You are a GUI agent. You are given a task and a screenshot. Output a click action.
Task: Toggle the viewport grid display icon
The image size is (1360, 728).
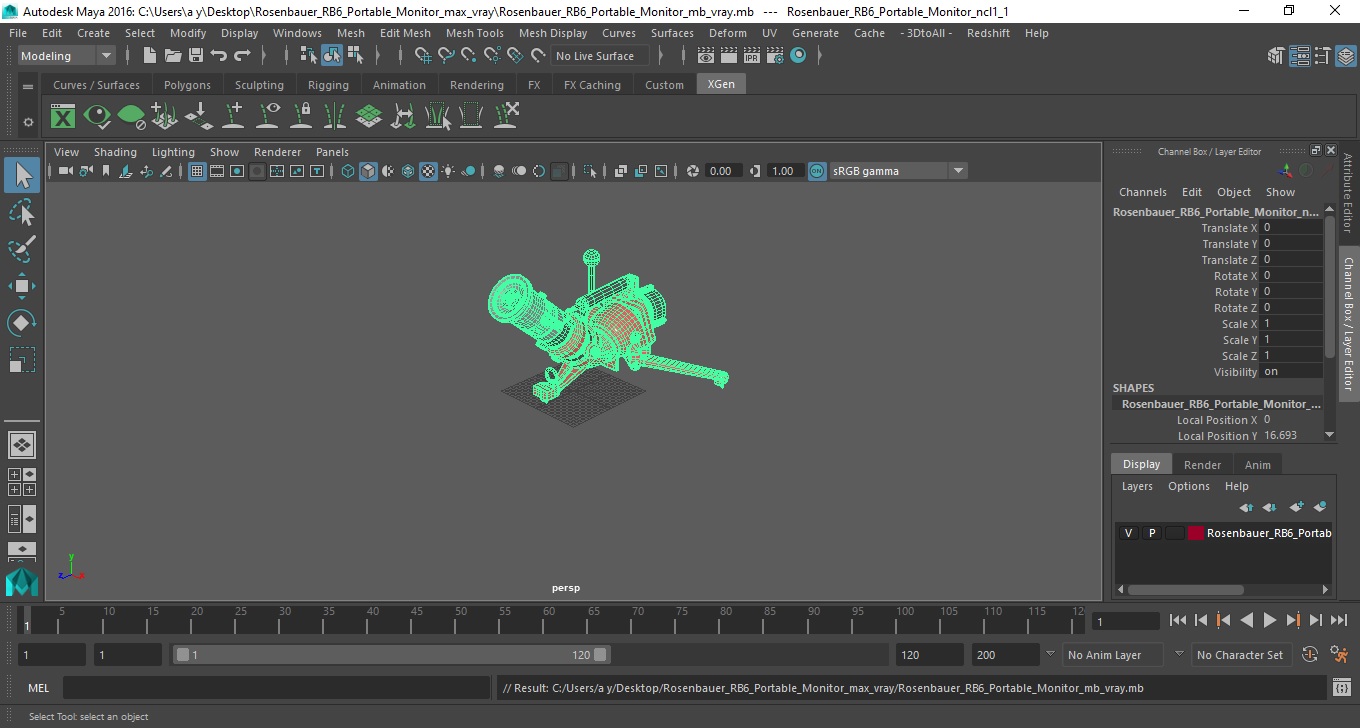(197, 171)
